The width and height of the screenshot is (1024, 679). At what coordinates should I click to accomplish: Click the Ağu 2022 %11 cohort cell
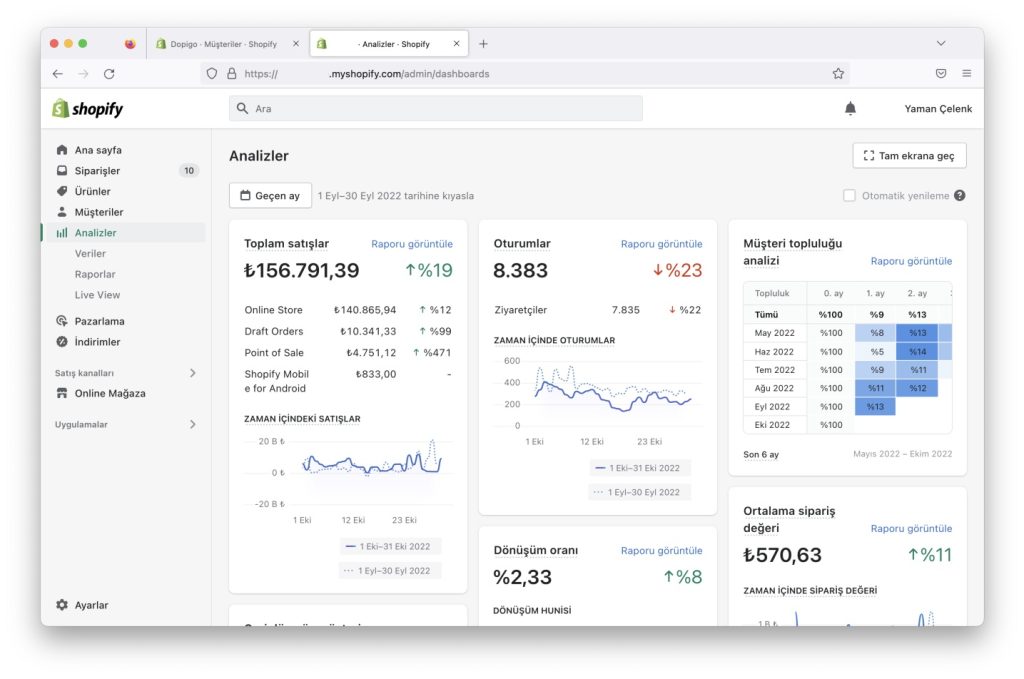pyautogui.click(x=875, y=388)
